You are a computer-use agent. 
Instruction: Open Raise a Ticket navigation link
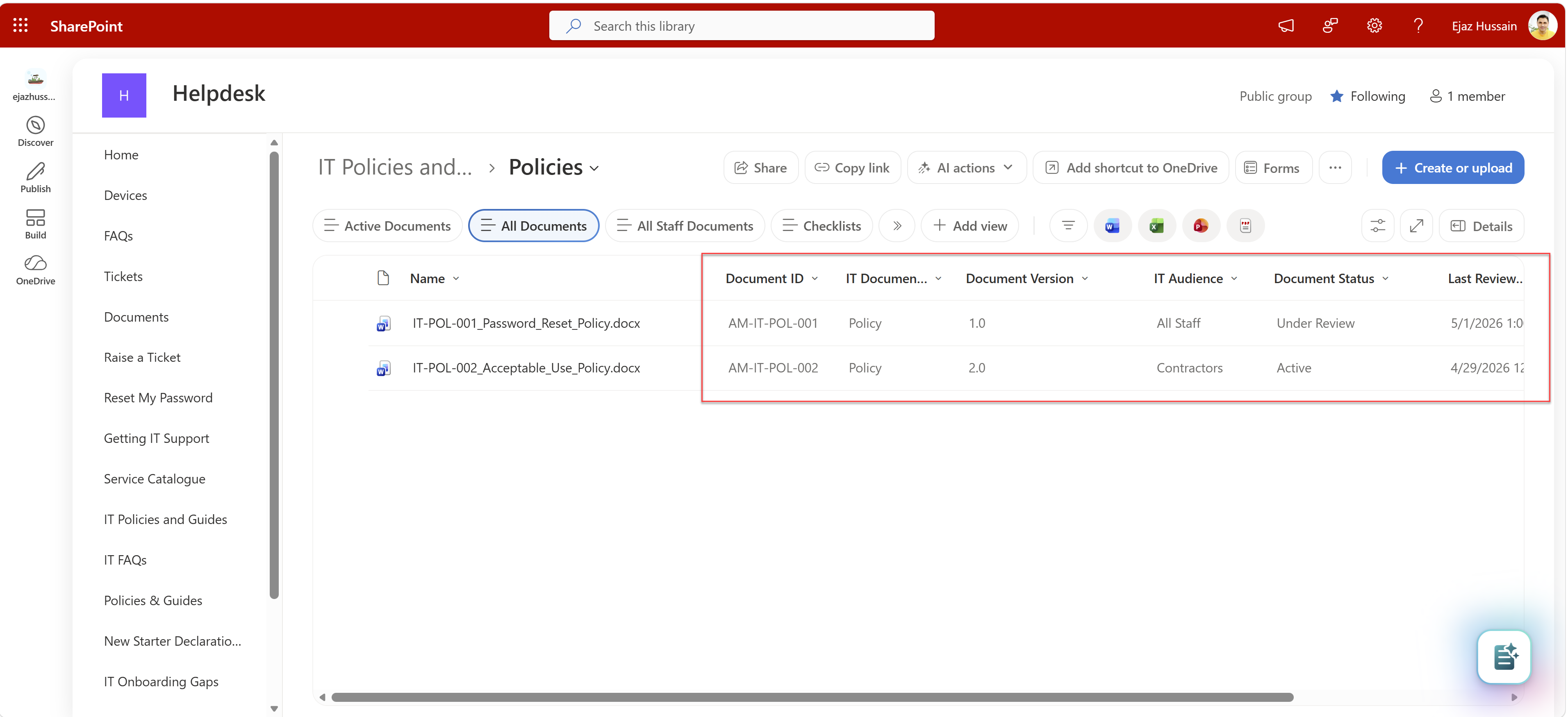pyautogui.click(x=142, y=357)
